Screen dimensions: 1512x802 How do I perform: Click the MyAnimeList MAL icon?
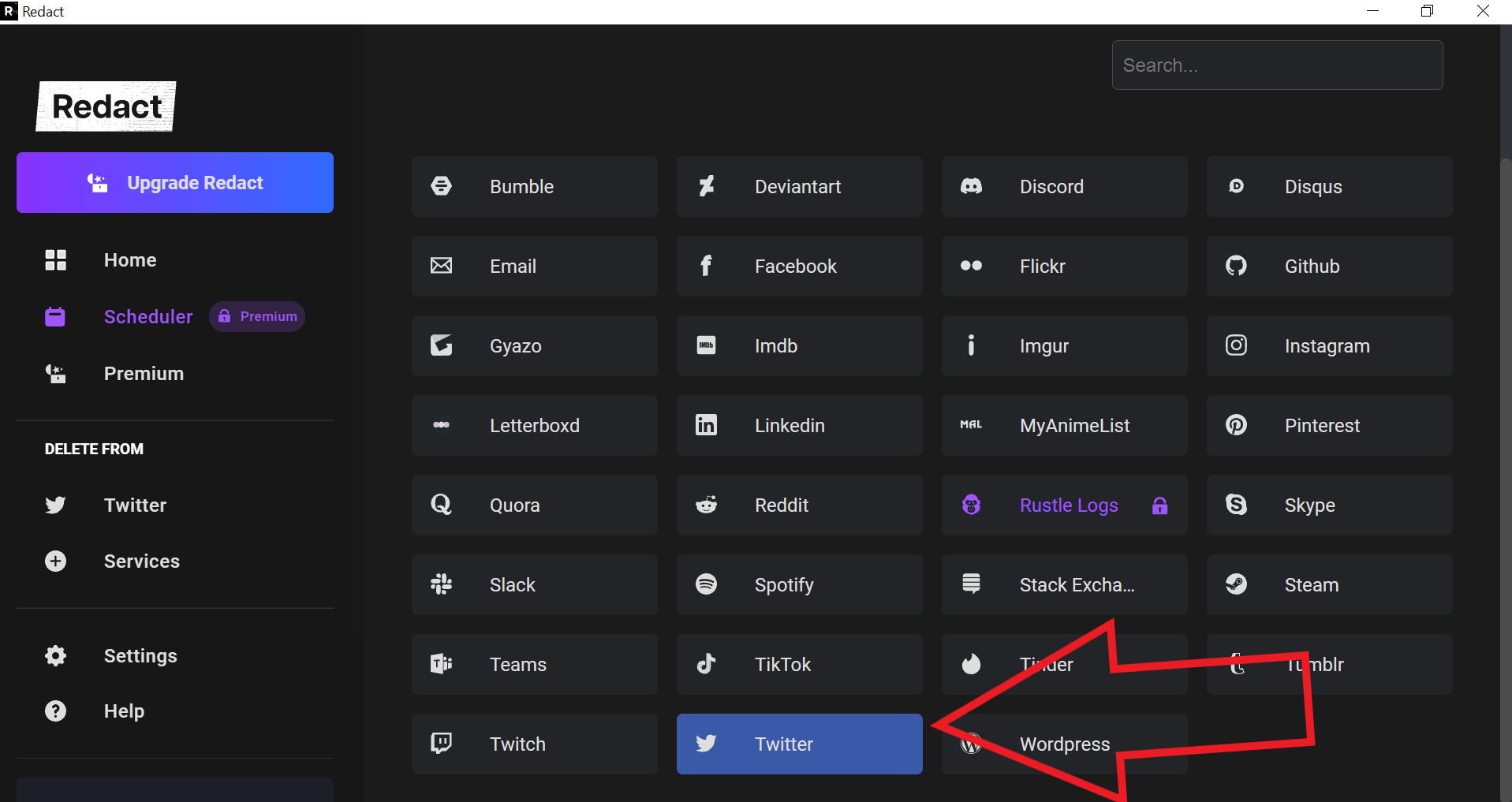pos(972,425)
